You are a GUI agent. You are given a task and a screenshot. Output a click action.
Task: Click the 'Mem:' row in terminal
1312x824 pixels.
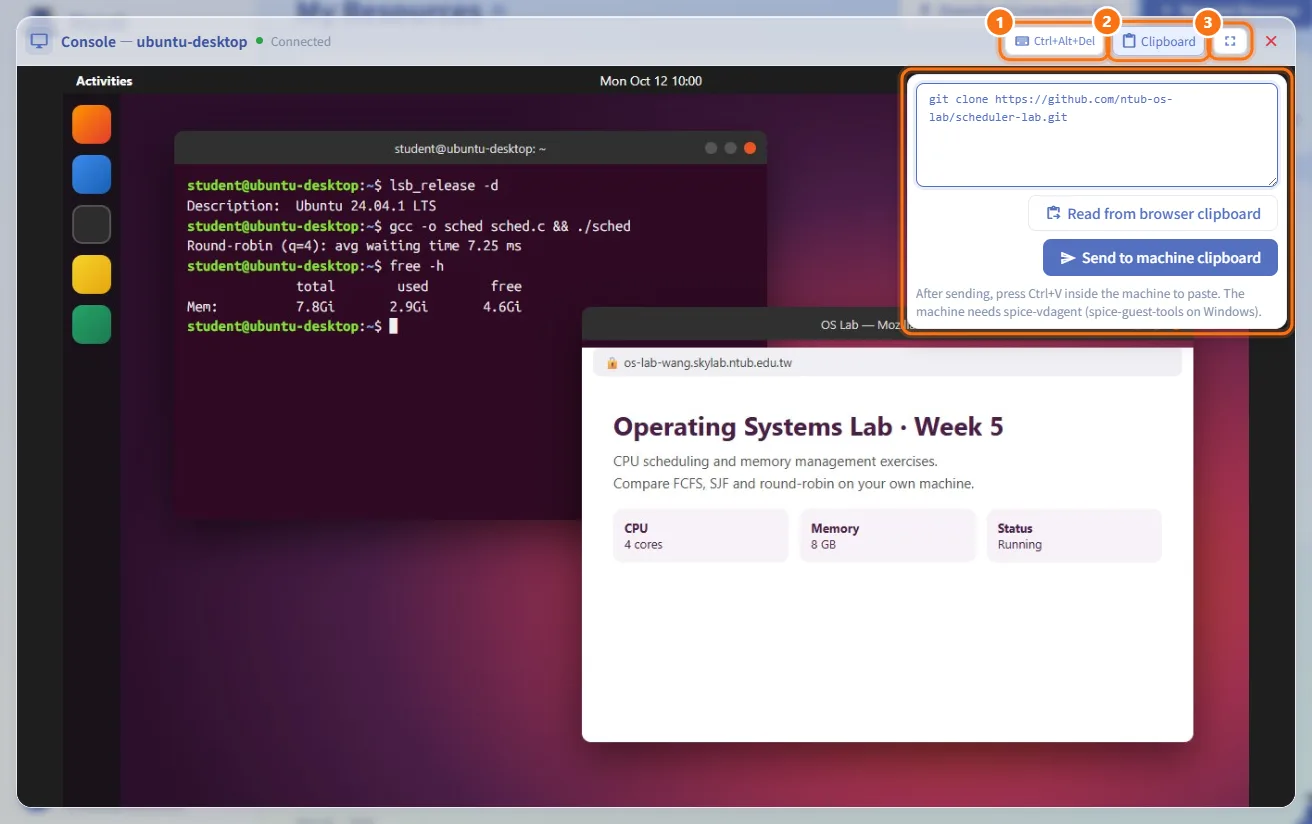354,307
